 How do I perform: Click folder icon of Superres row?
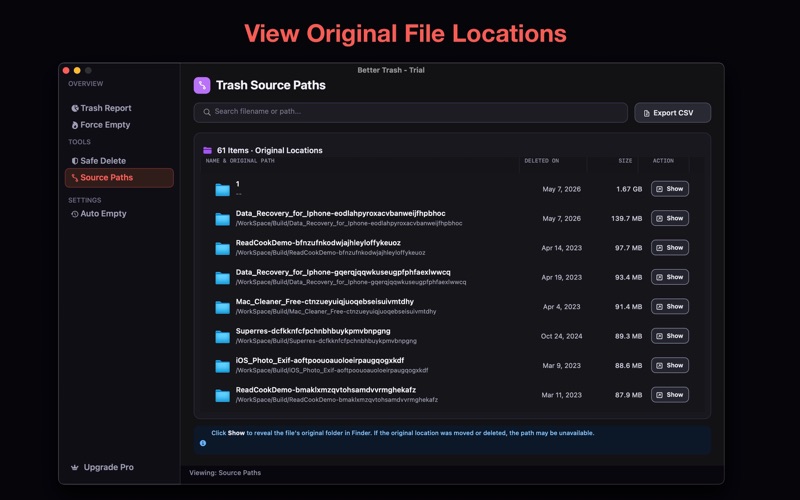pyautogui.click(x=222, y=337)
